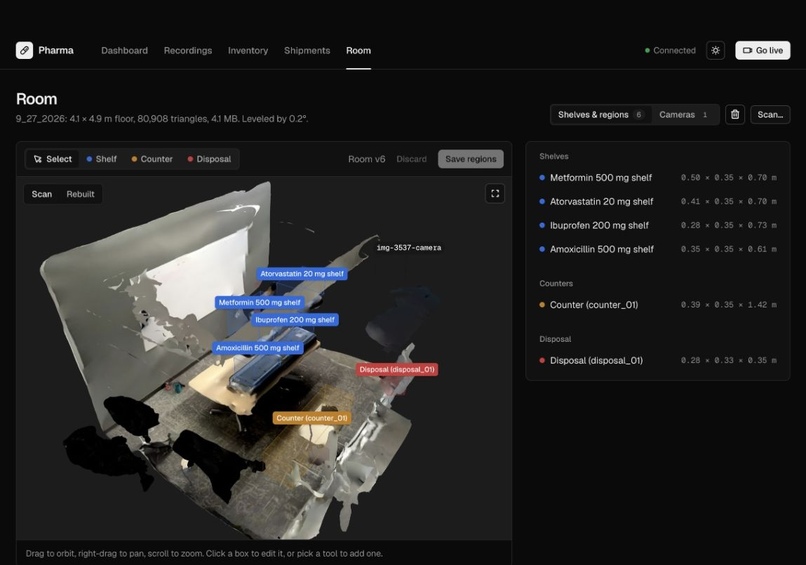Screen dimensions: 806x565
Task: Click red Disposal (disposal_01) label in 3D view
Action: (397, 370)
